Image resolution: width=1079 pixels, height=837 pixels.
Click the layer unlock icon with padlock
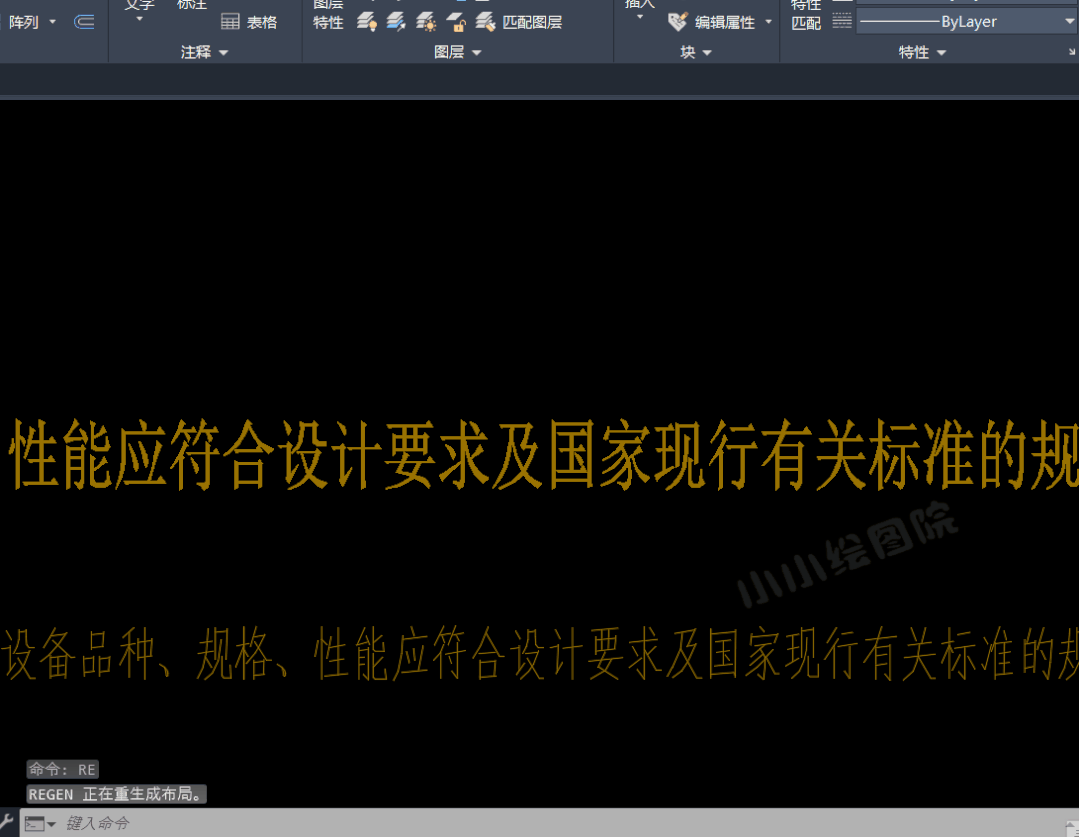point(456,22)
